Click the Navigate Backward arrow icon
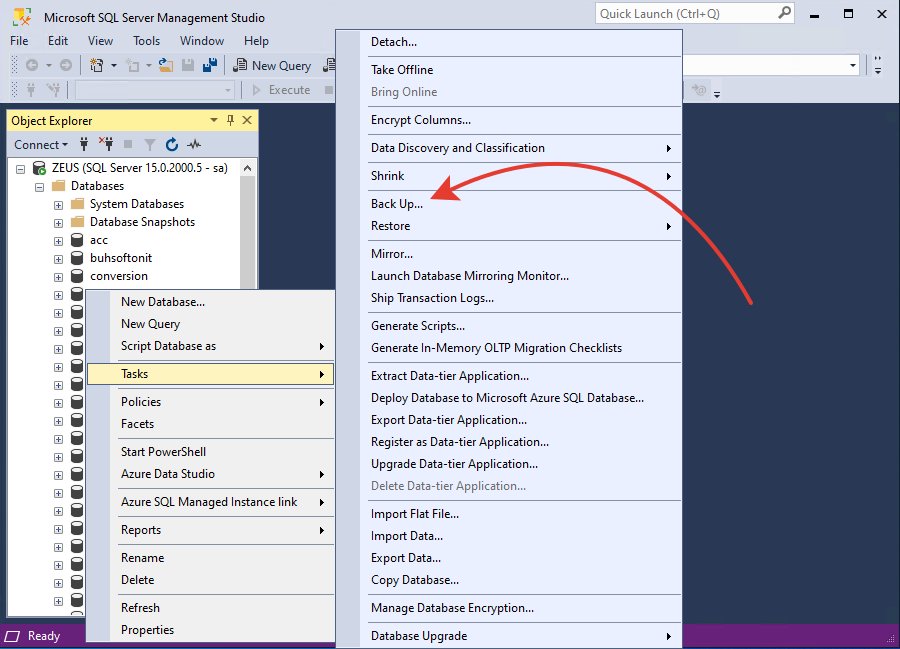The width and height of the screenshot is (900, 649). click(32, 65)
